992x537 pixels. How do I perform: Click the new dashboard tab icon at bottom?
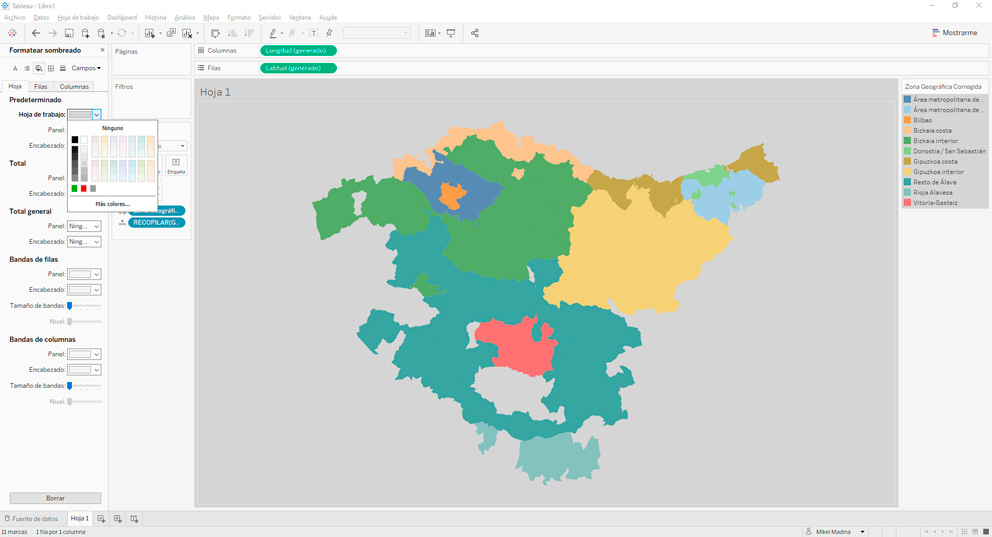118,519
